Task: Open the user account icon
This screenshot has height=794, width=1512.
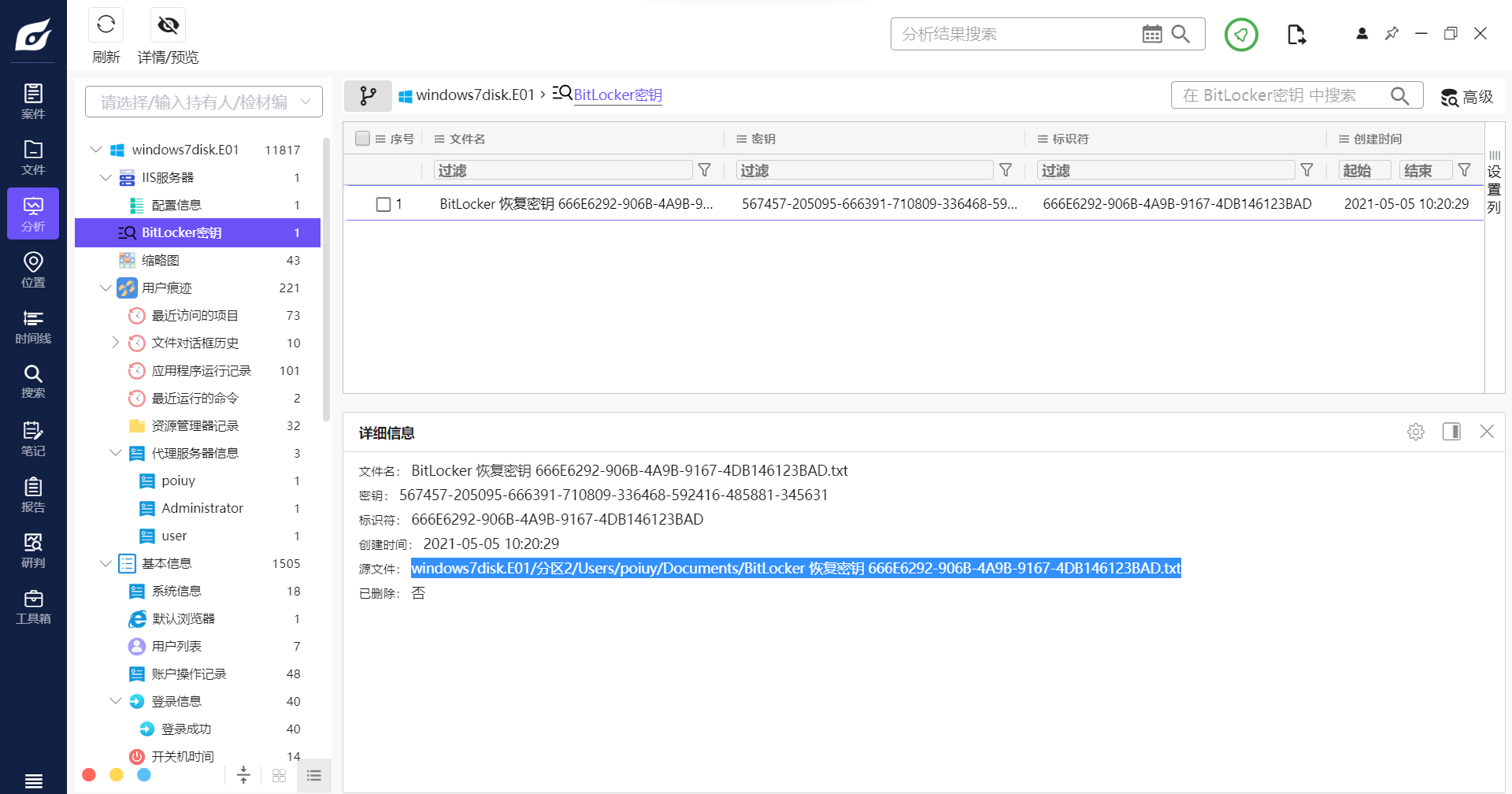Action: (1362, 33)
